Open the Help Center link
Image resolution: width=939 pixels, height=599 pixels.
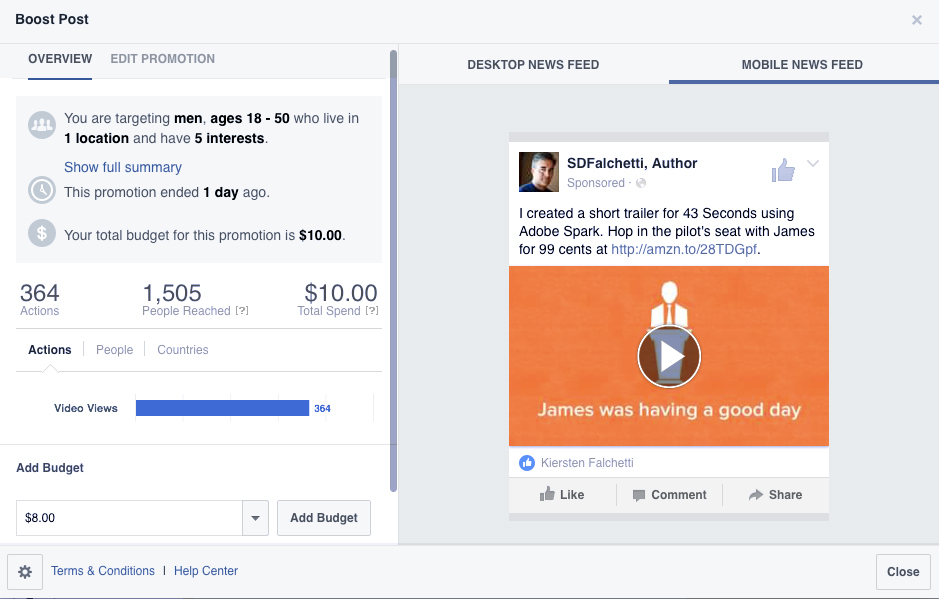coord(205,571)
